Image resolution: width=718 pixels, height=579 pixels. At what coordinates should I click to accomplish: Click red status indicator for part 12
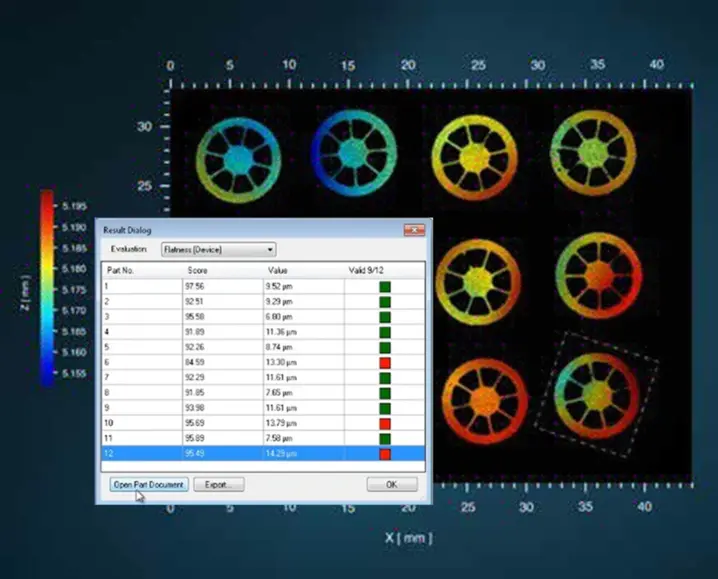coord(384,455)
